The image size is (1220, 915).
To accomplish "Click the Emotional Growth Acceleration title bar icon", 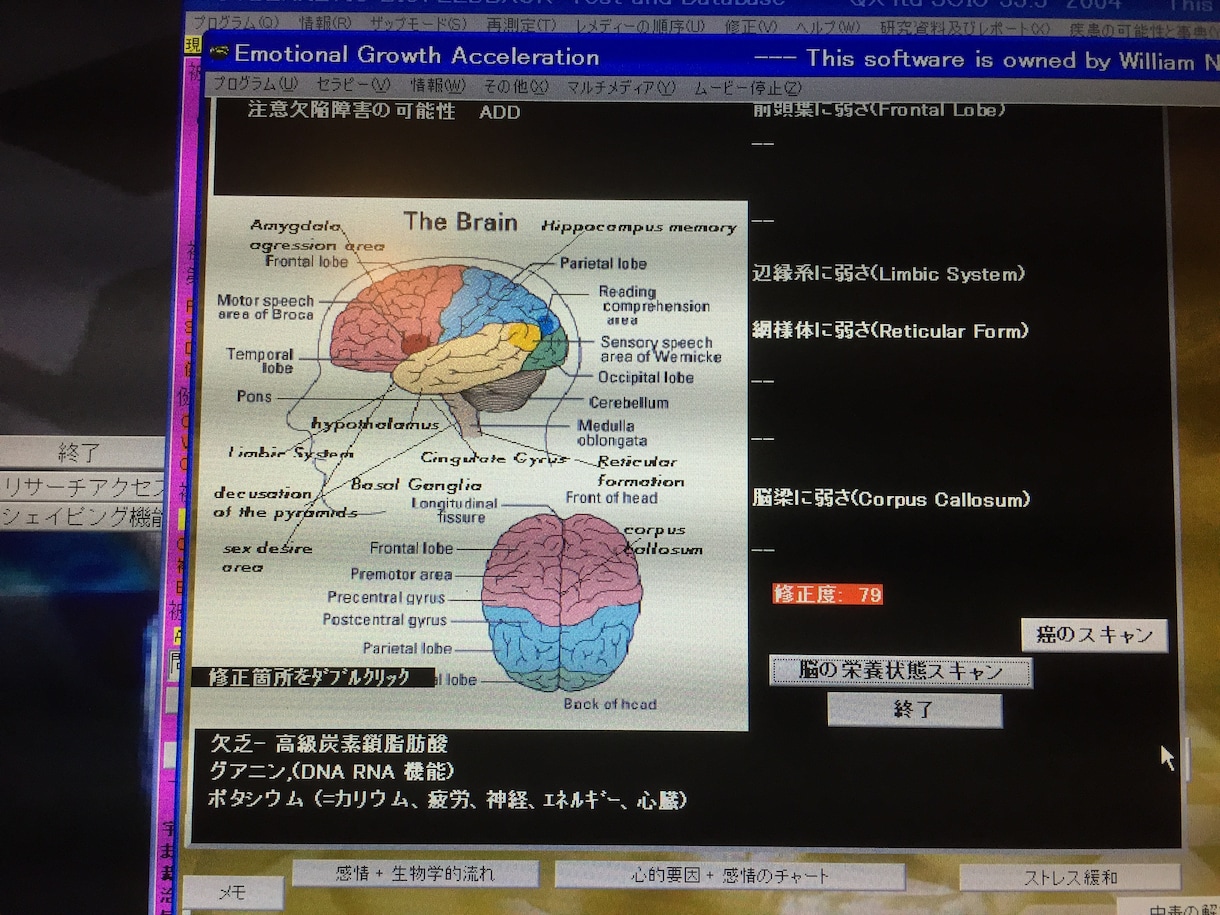I will [x=220, y=53].
